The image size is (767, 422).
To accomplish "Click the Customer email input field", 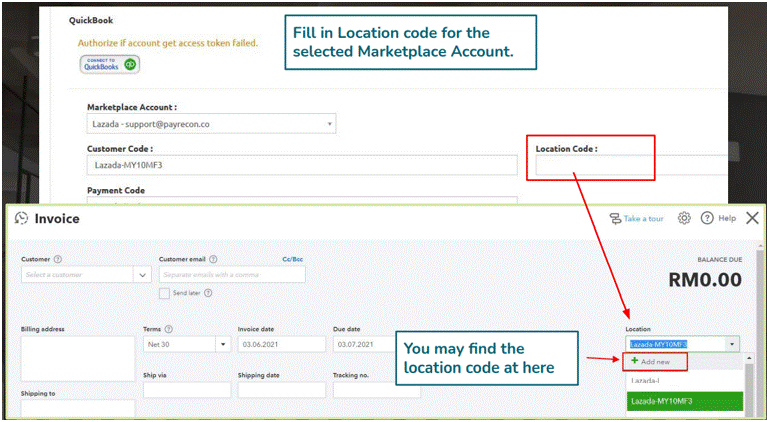I will [x=232, y=275].
